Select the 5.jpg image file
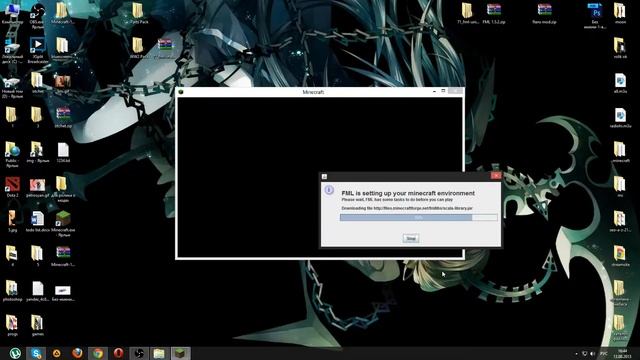 click(x=12, y=222)
